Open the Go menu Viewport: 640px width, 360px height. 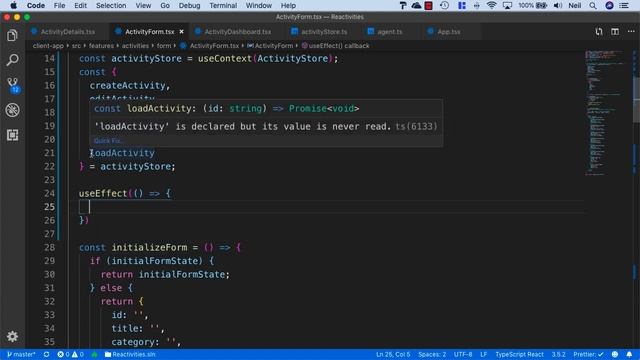coord(165,5)
